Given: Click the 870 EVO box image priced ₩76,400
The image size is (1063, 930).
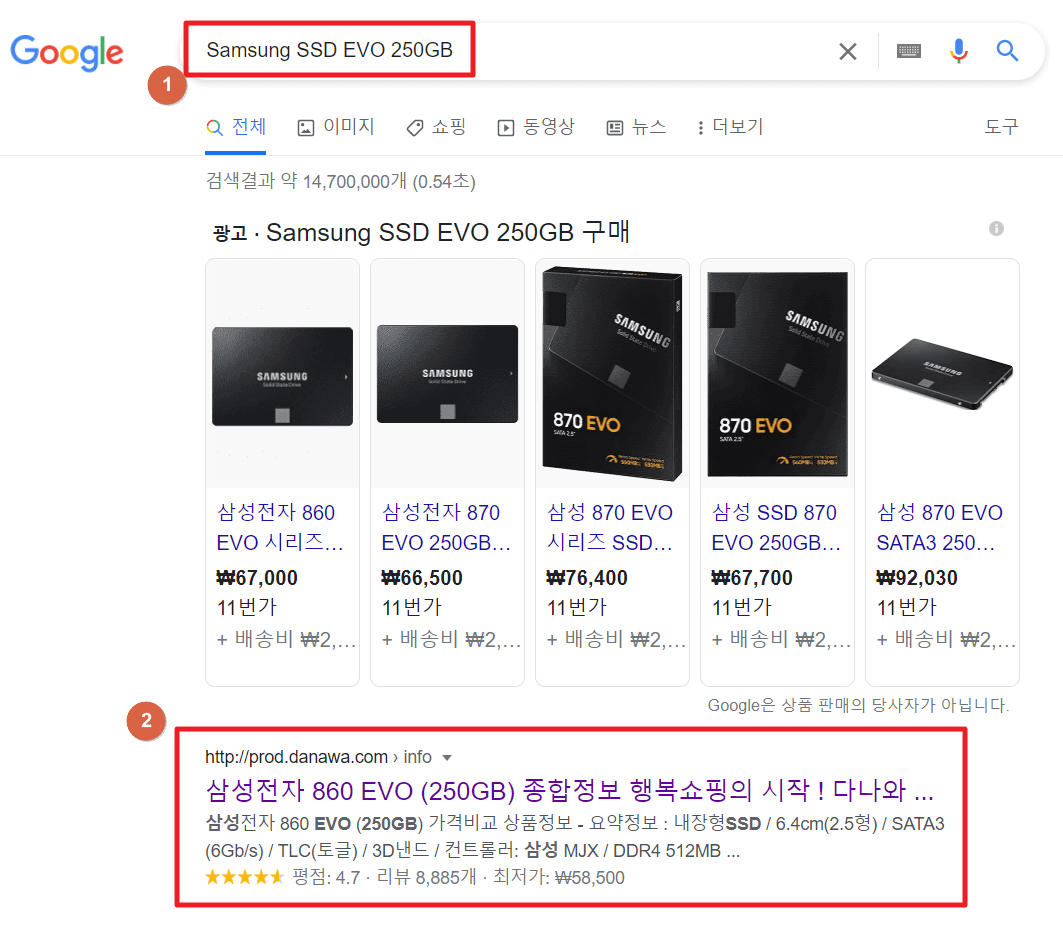Looking at the screenshot, I should tap(612, 373).
